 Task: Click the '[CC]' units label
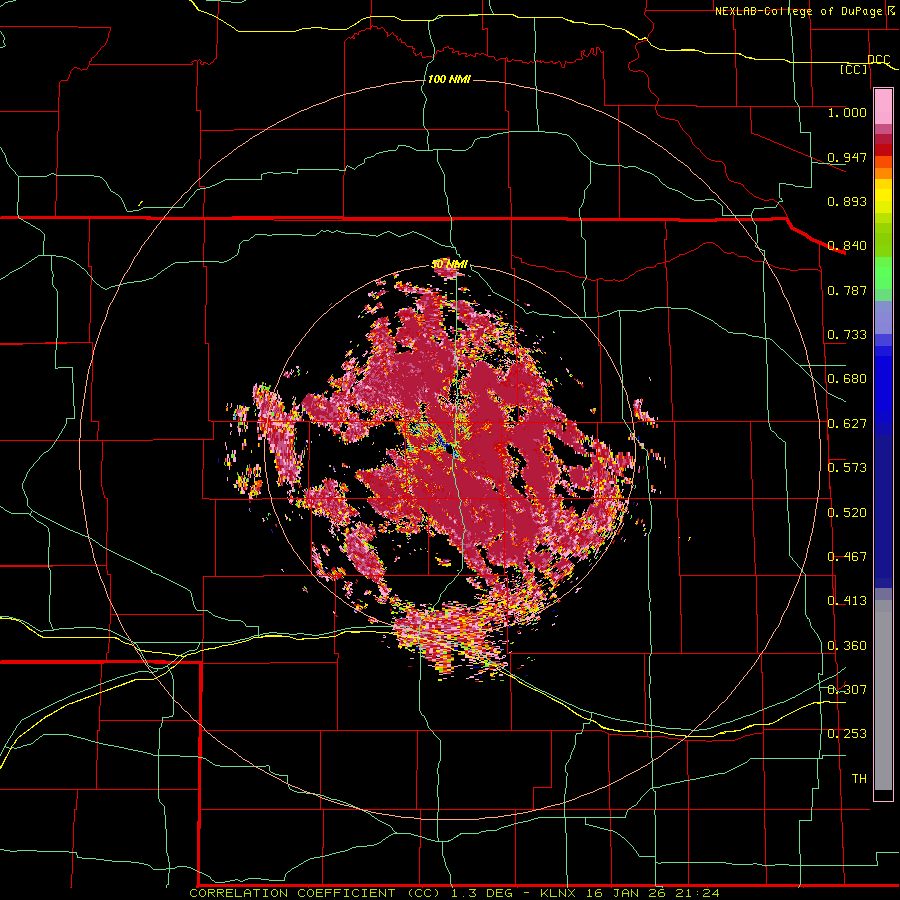(854, 69)
